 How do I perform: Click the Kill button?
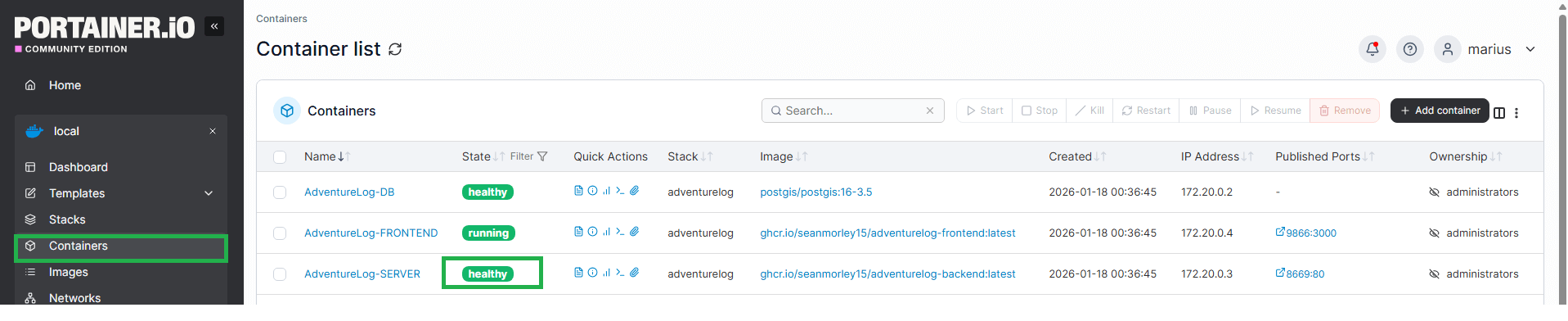(x=1090, y=111)
